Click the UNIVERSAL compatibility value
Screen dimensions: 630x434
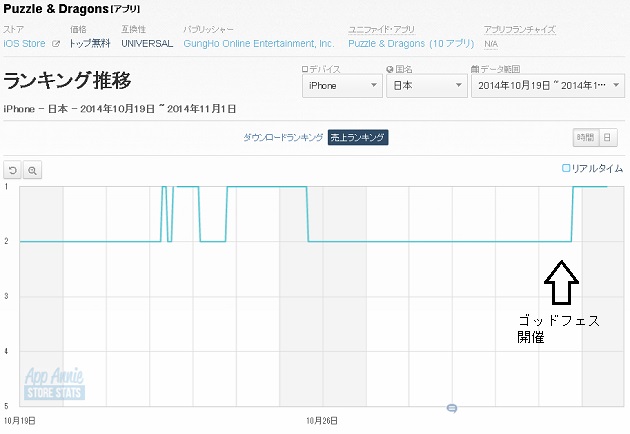pos(147,43)
